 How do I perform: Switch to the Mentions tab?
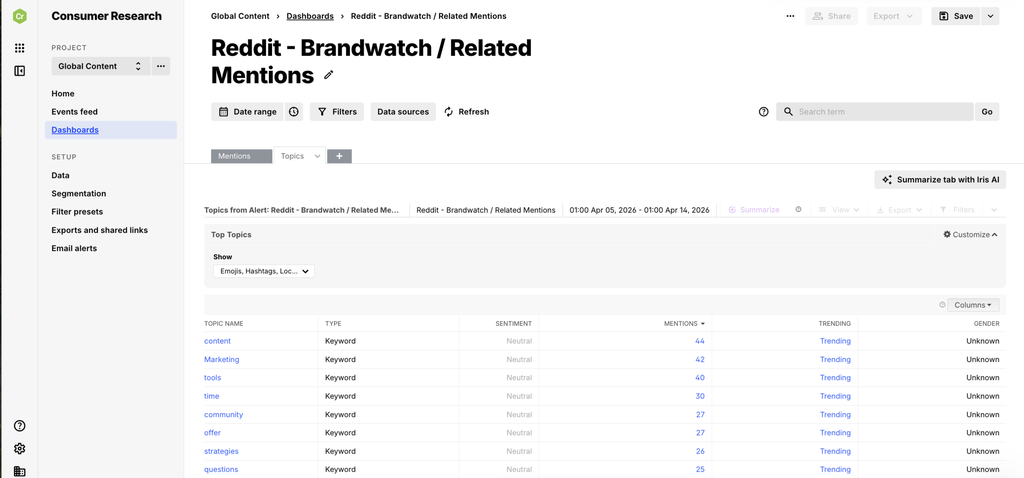pos(241,156)
